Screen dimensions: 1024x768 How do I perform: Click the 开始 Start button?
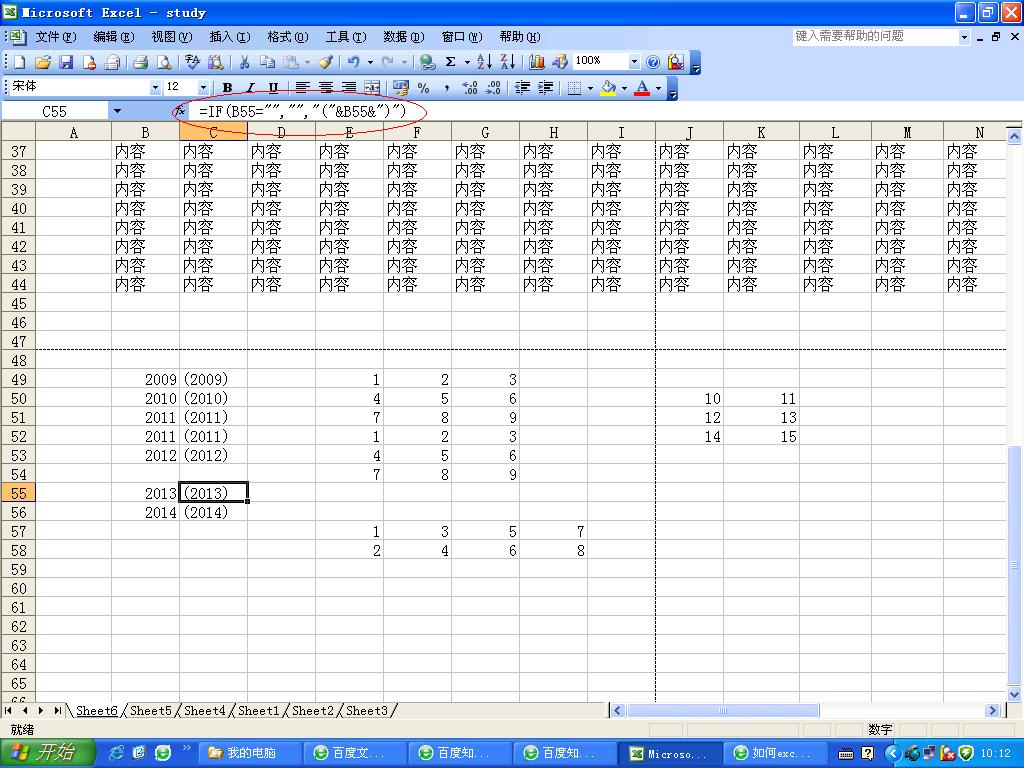coord(48,753)
